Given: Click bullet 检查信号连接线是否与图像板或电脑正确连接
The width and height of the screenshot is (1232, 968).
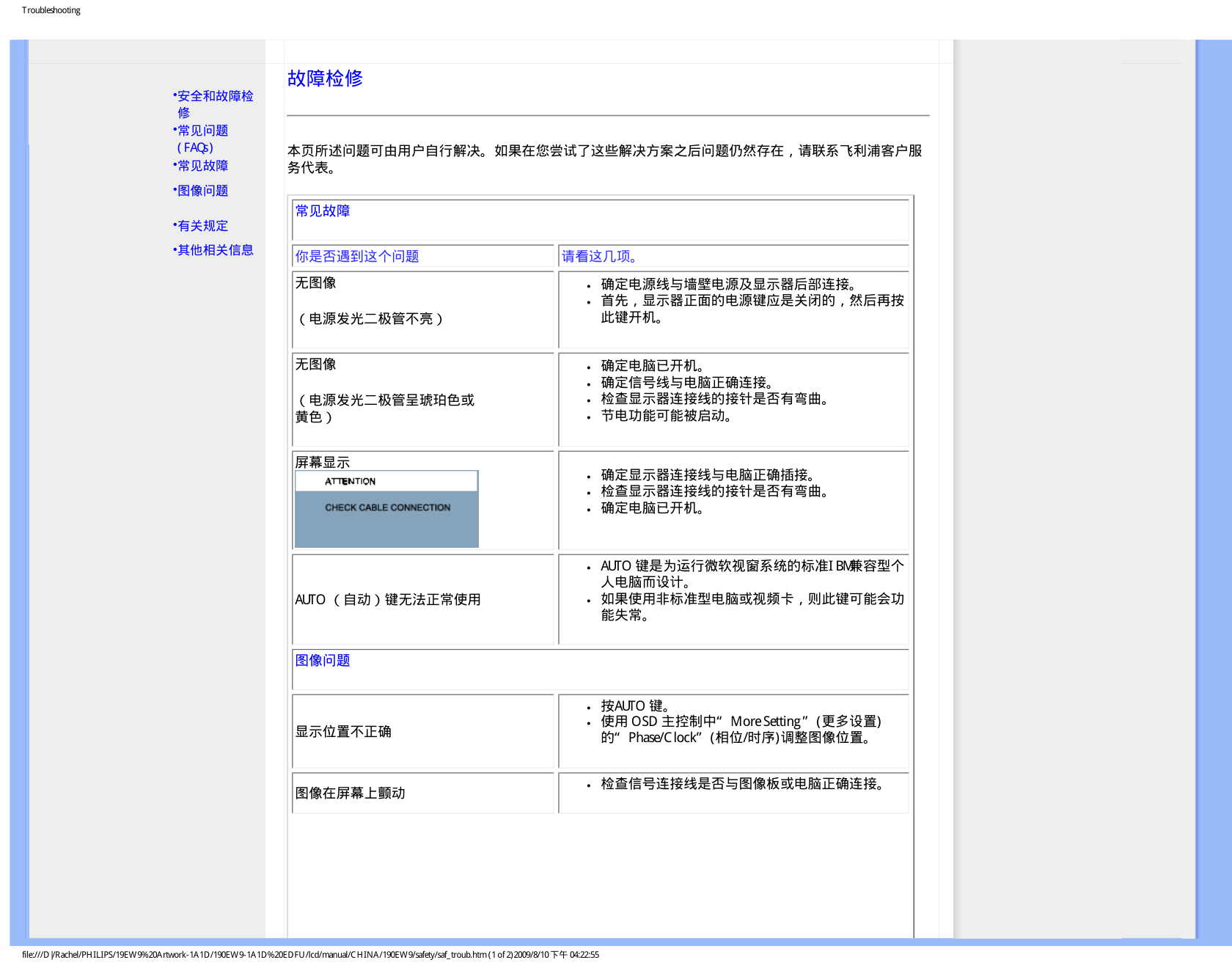Looking at the screenshot, I should 742,784.
